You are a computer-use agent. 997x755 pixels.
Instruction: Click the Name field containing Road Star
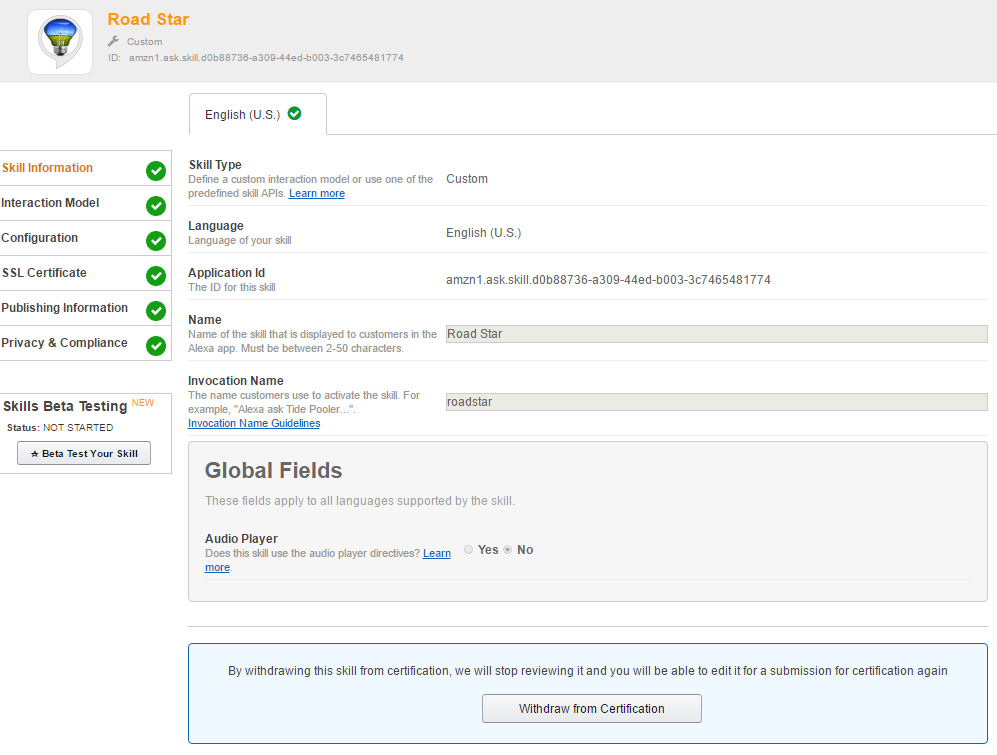[x=717, y=334]
